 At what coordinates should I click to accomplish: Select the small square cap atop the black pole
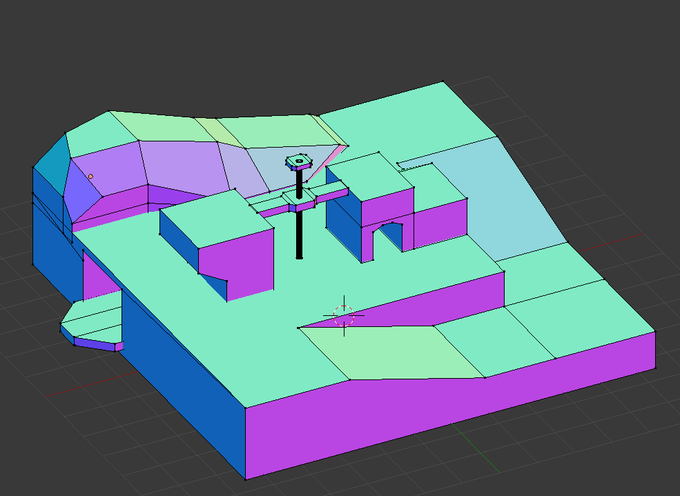tap(299, 162)
